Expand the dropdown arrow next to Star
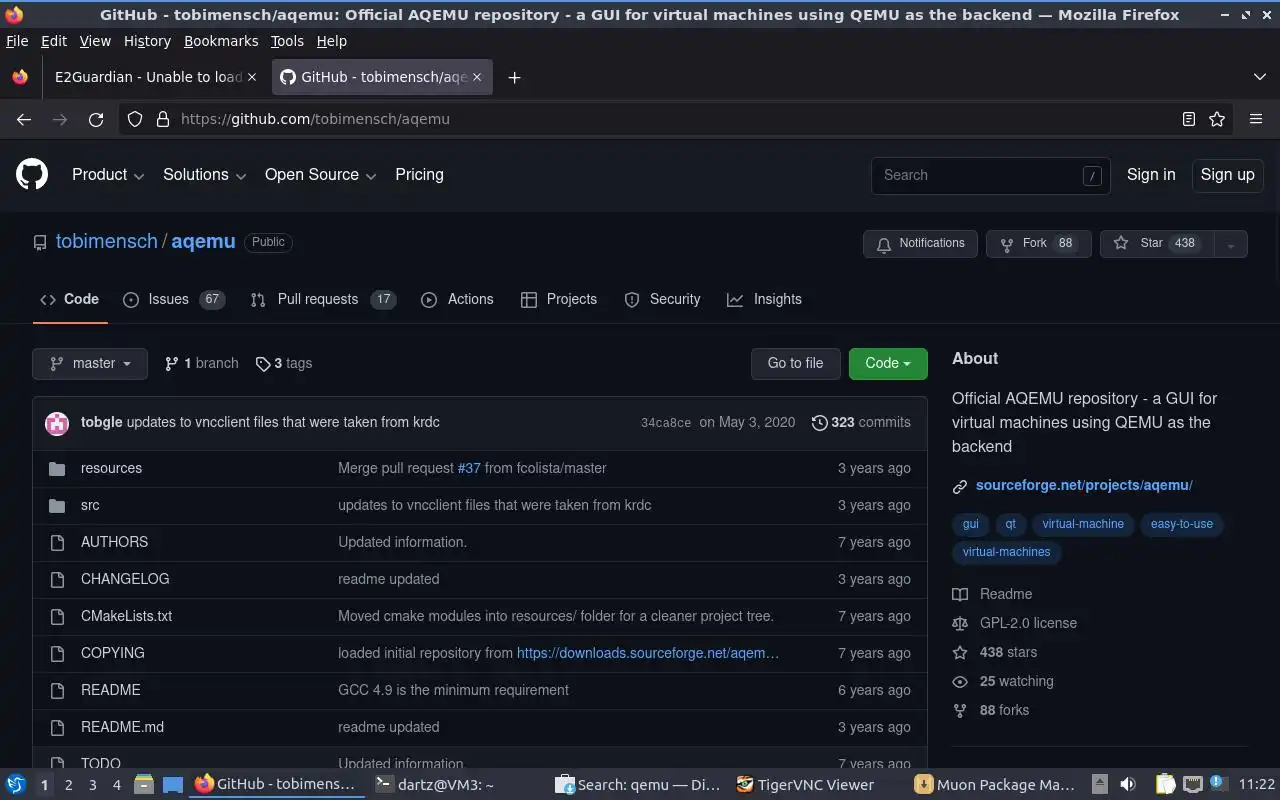Image resolution: width=1280 pixels, height=800 pixels. (x=1231, y=244)
